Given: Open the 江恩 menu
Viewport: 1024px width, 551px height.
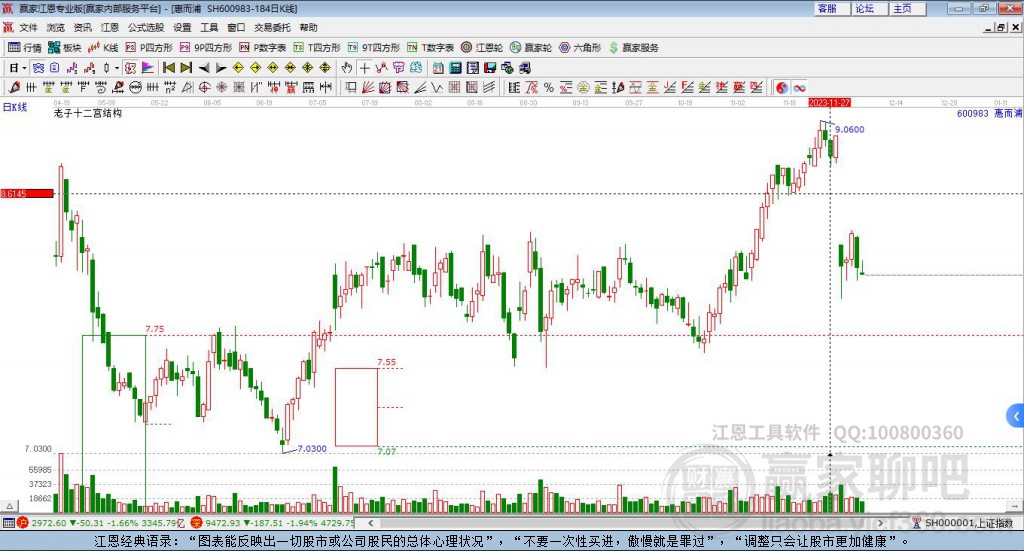Looking at the screenshot, I should tap(110, 27).
